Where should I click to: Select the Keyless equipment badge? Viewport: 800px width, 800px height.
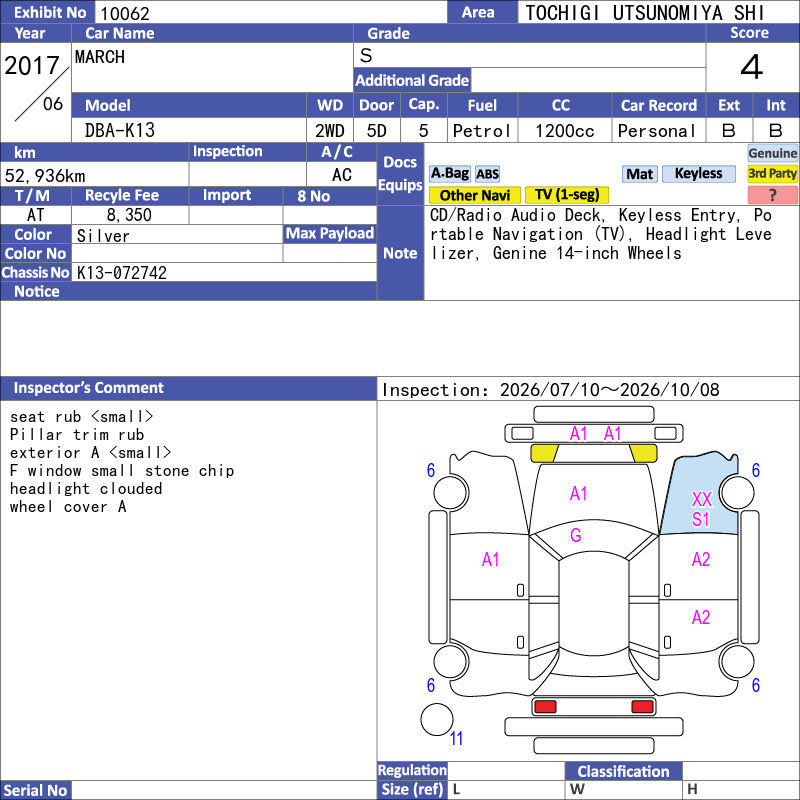[698, 174]
